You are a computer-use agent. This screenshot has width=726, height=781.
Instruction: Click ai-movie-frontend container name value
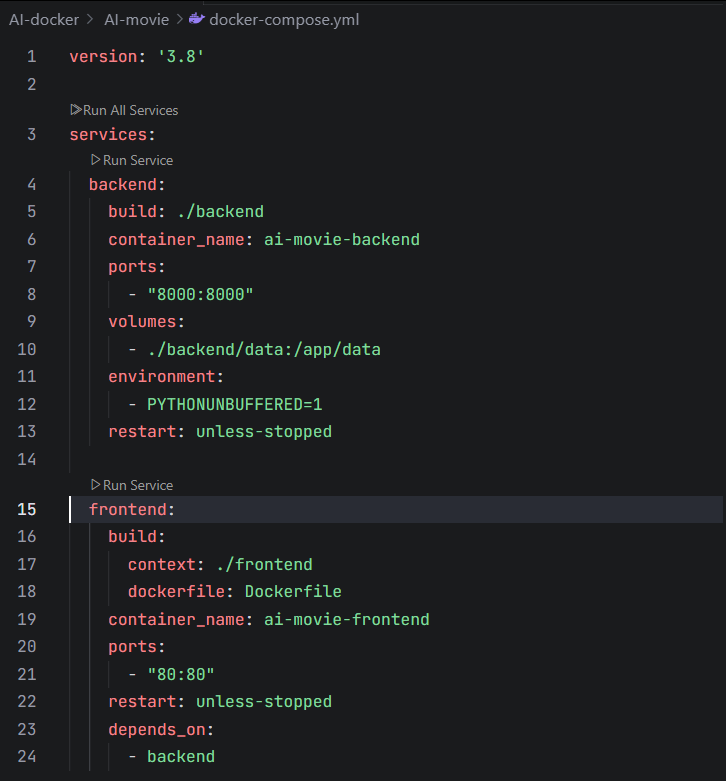pos(347,619)
